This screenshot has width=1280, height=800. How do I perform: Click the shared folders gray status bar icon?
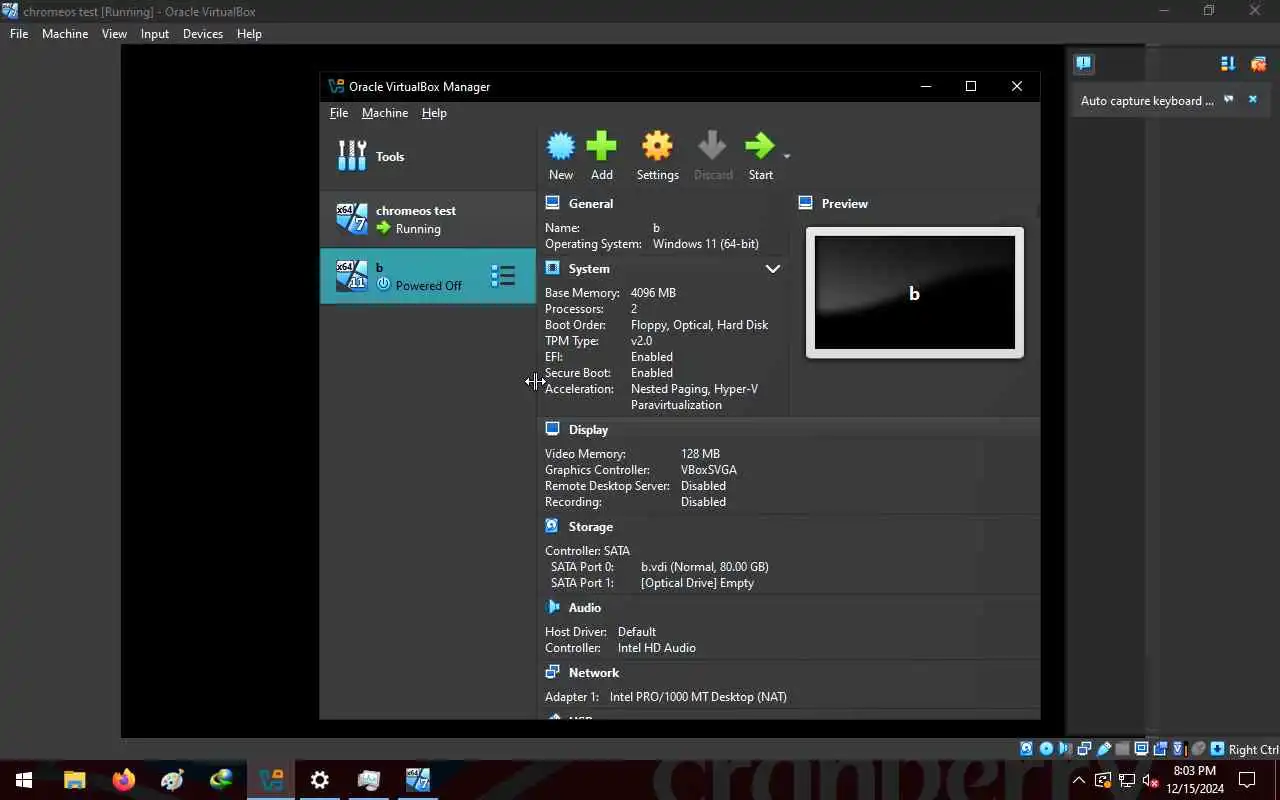click(x=1122, y=749)
